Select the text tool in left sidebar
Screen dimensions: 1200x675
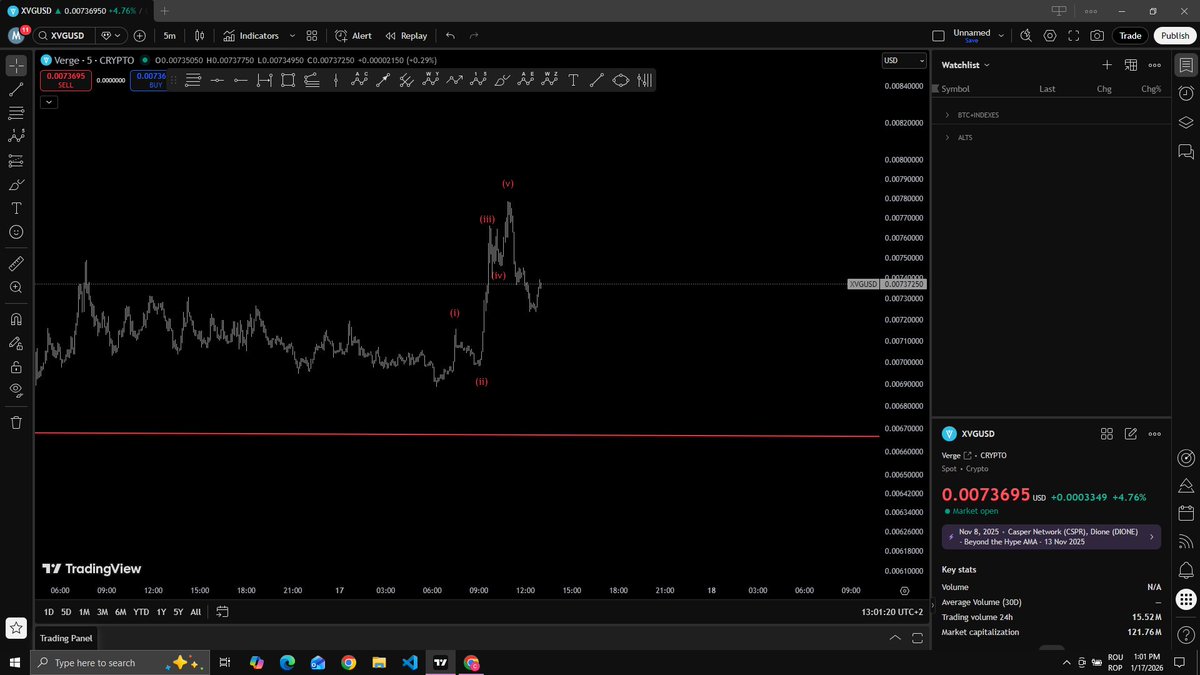click(16, 208)
